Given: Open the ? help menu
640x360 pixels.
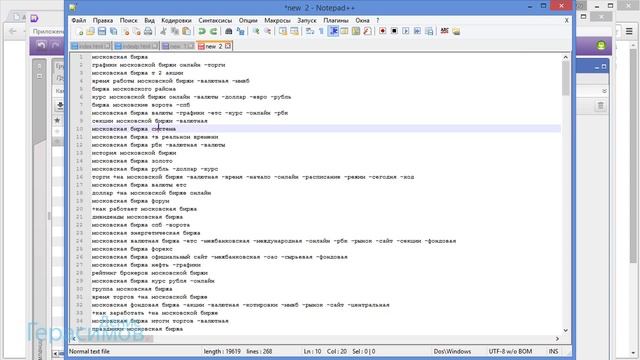Looking at the screenshot, I should pos(378,20).
